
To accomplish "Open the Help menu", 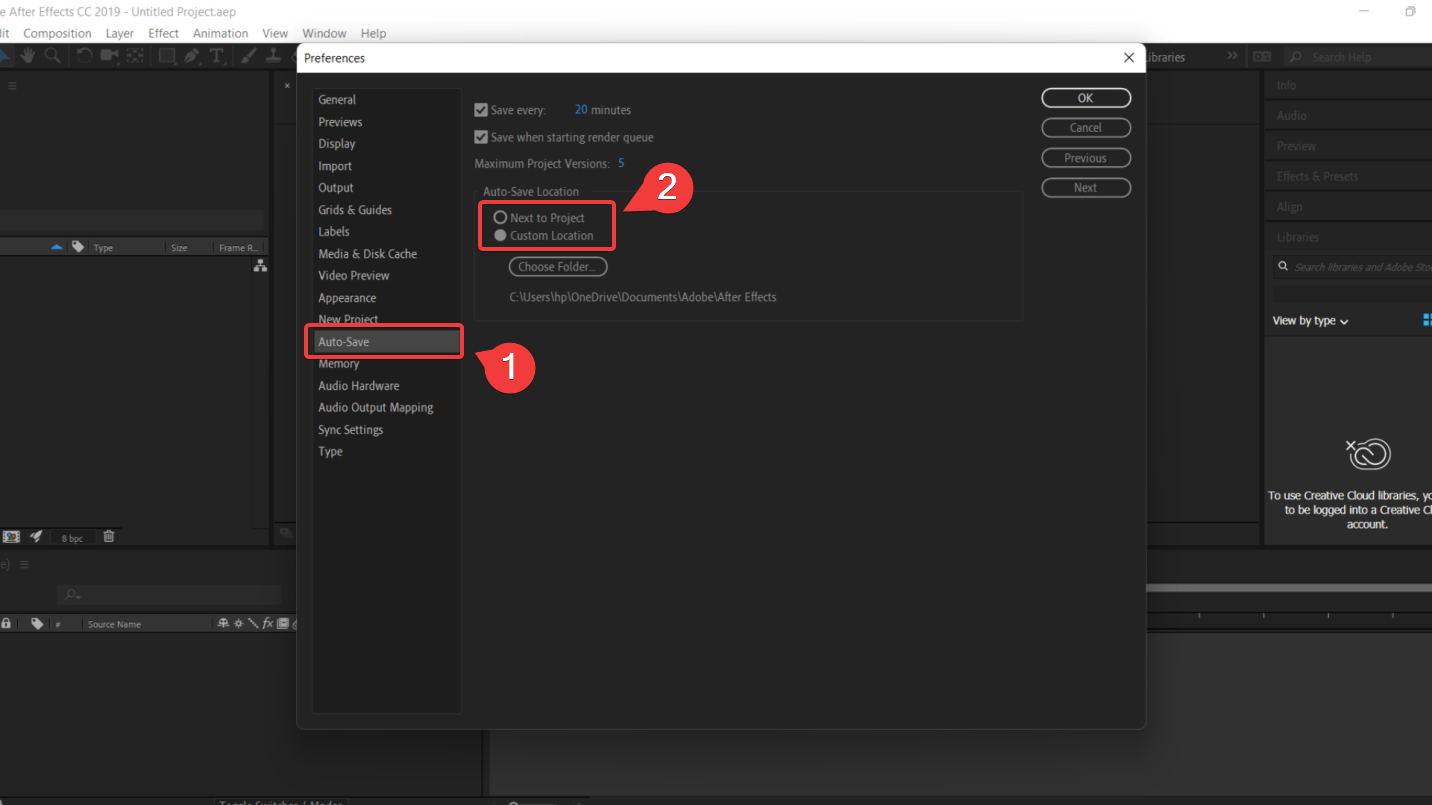I will [373, 33].
